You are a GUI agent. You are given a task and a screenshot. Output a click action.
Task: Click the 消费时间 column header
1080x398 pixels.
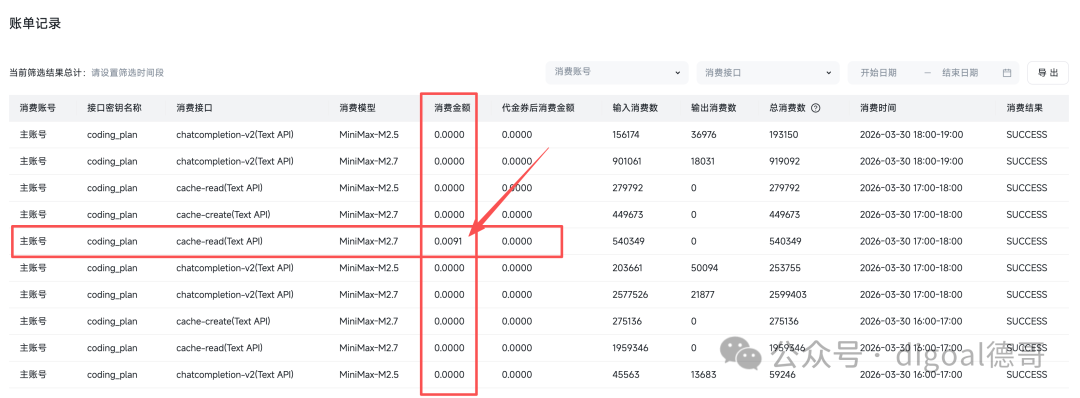pos(878,108)
